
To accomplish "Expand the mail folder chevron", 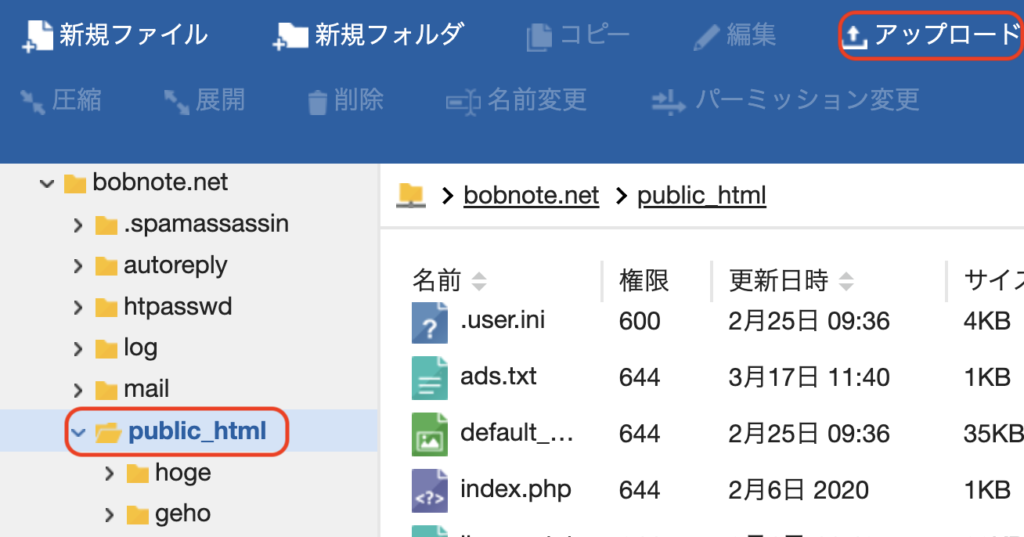I will click(78, 391).
